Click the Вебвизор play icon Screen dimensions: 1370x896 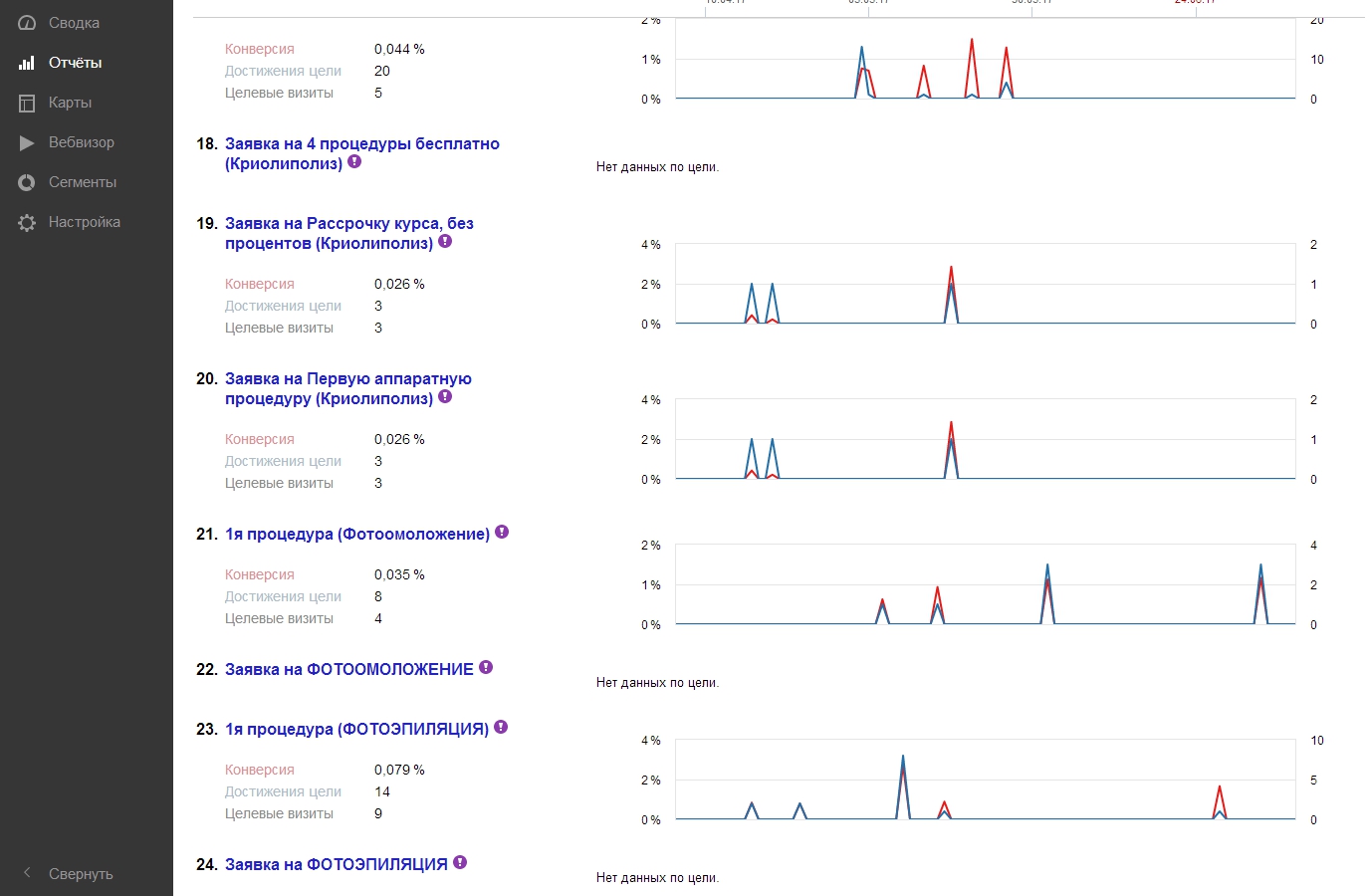point(27,142)
